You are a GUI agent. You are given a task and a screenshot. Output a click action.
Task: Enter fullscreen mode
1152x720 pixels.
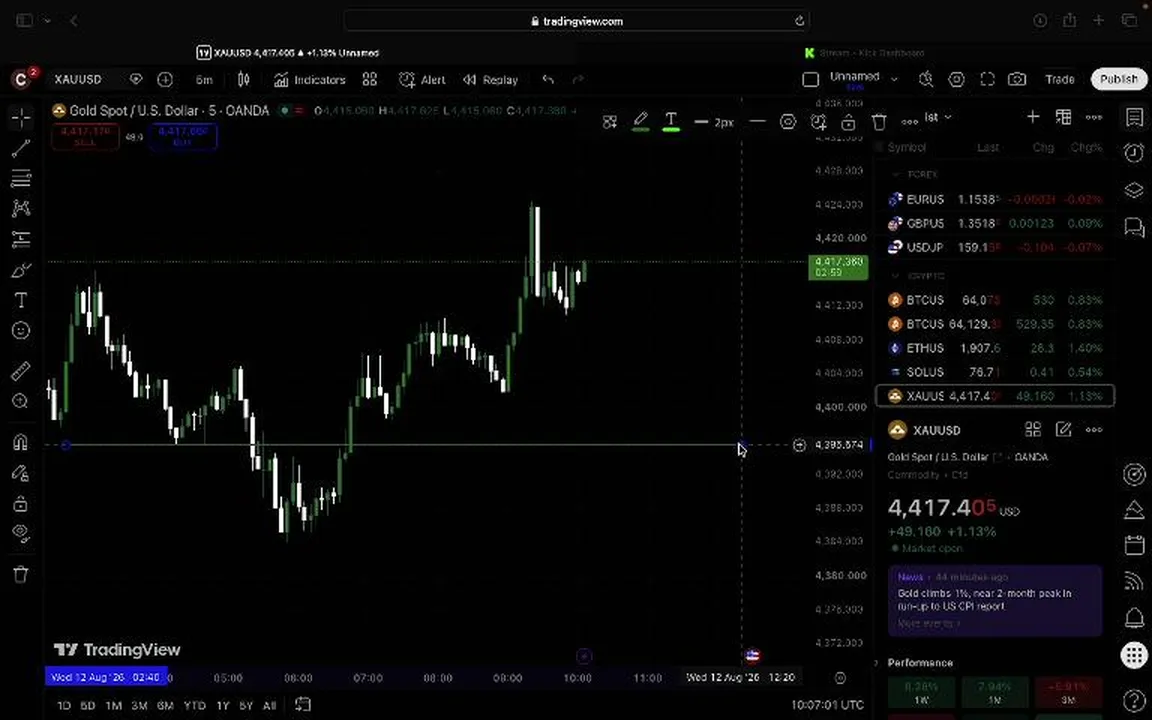(x=987, y=79)
